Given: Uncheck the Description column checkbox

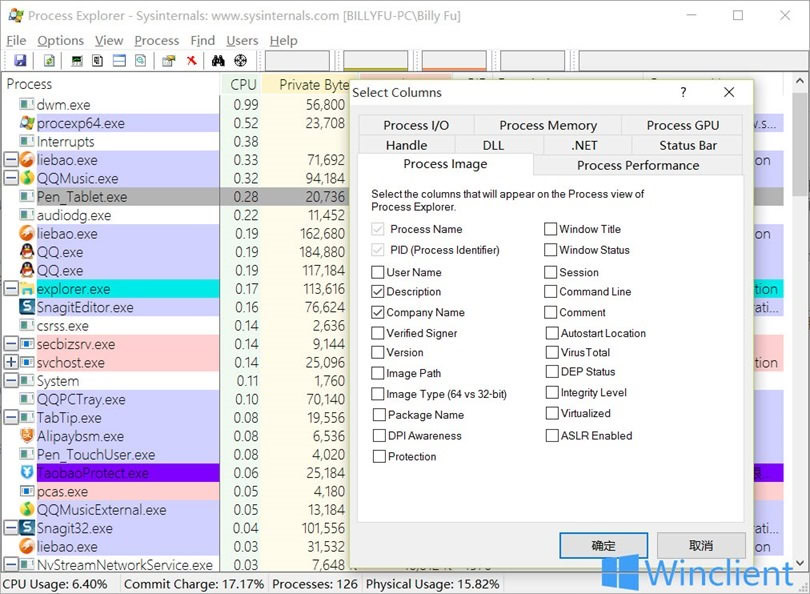Looking at the screenshot, I should coord(378,292).
